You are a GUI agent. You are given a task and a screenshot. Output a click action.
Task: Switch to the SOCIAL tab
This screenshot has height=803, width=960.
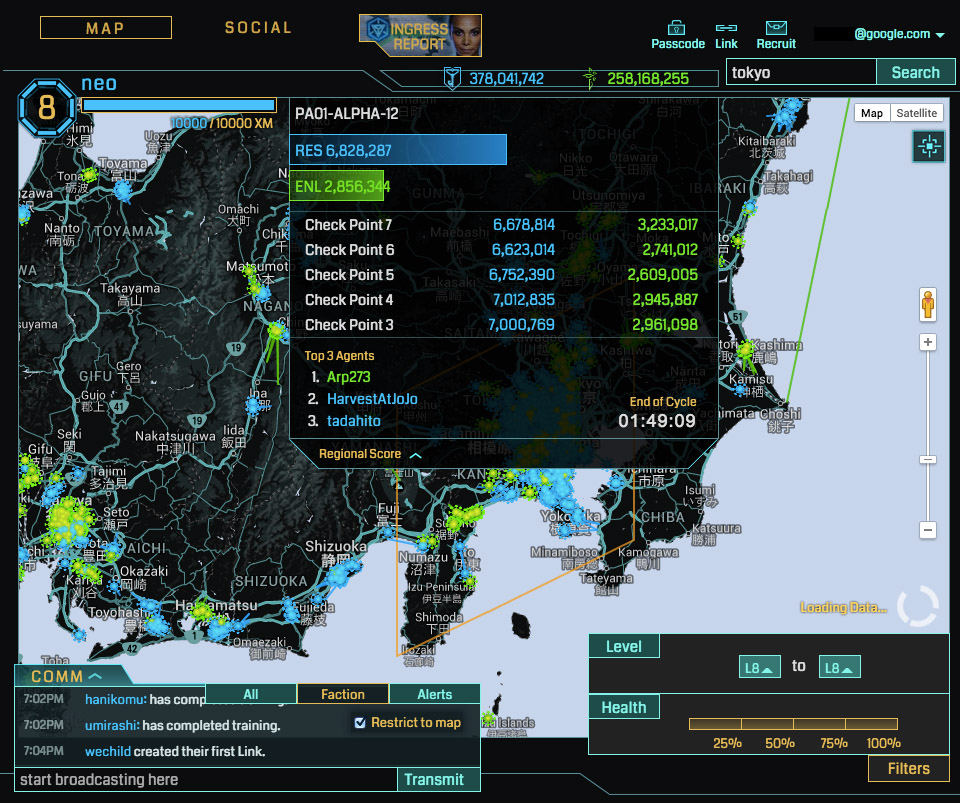pos(258,28)
